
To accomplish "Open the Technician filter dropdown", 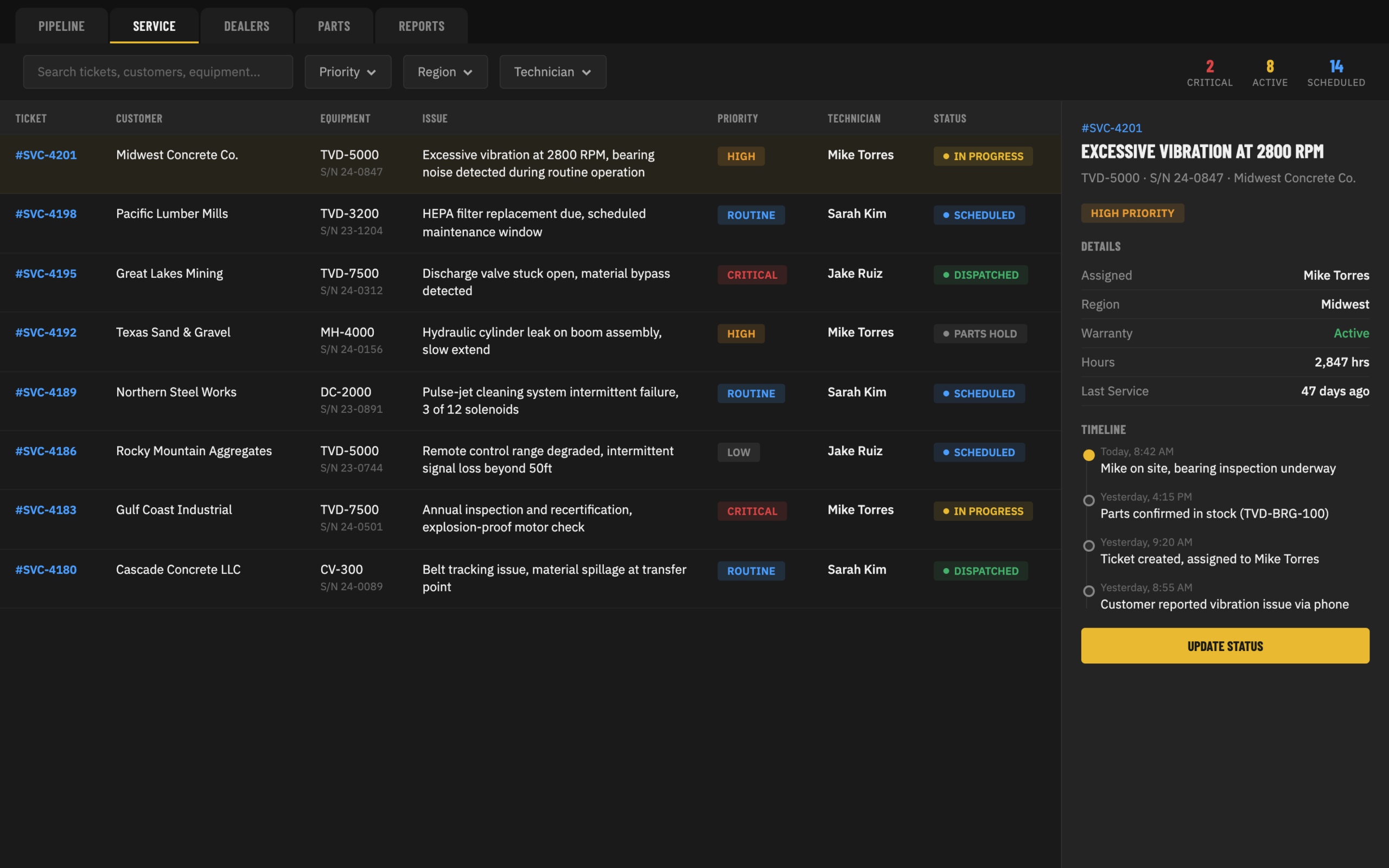I will [552, 72].
